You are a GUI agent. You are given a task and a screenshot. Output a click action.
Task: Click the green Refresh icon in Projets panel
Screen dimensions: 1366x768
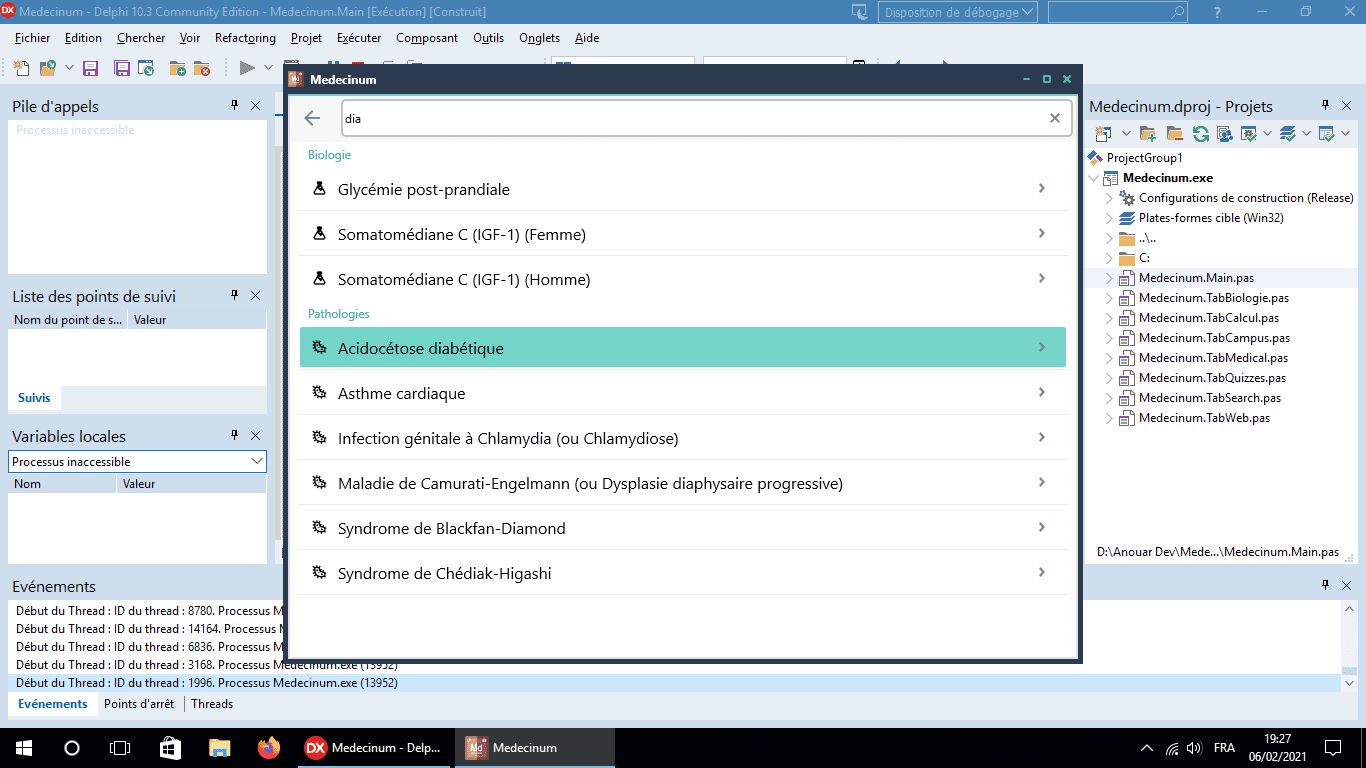point(1200,133)
